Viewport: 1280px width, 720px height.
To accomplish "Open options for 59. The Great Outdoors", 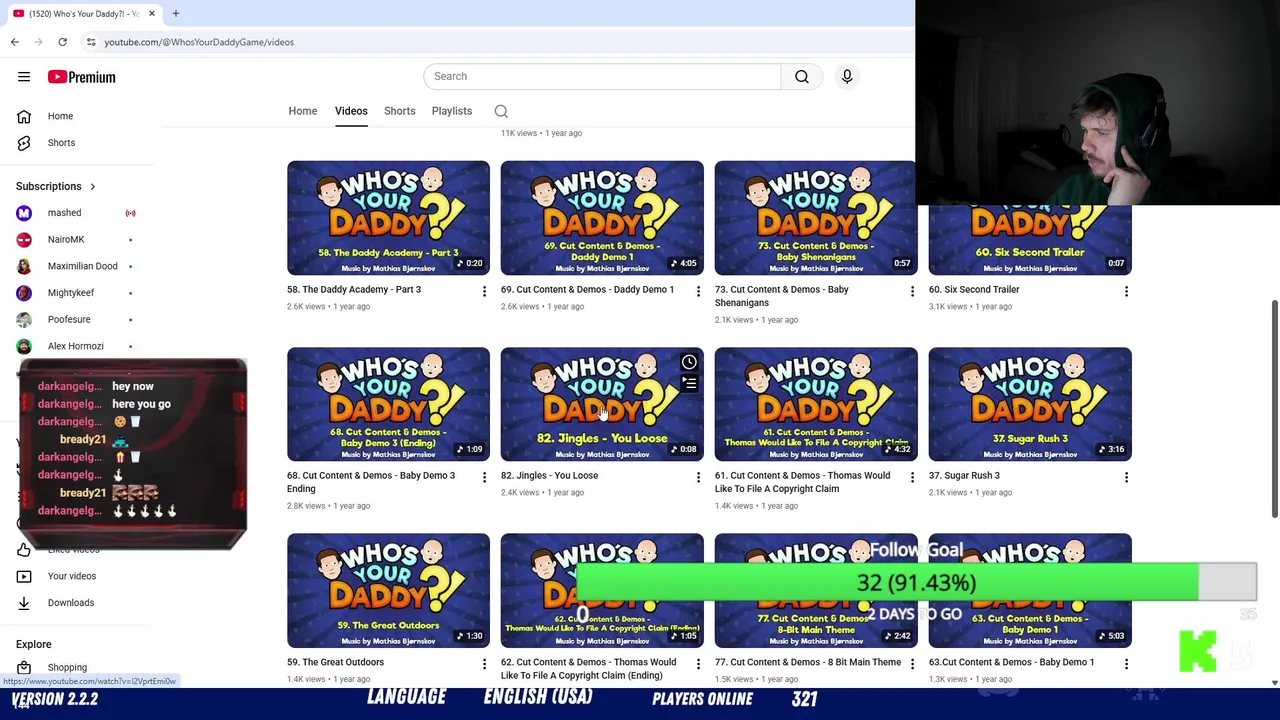I will [484, 663].
